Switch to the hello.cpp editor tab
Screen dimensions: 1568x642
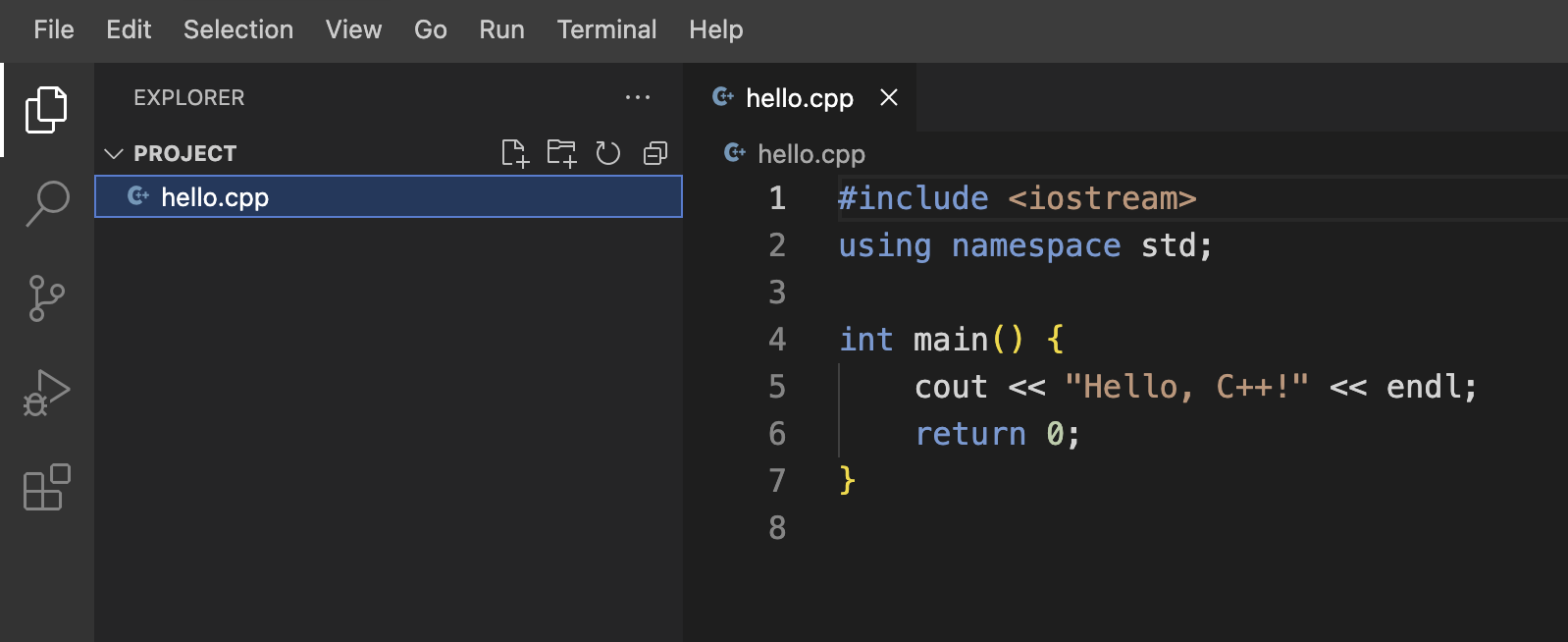pyautogui.click(x=799, y=98)
